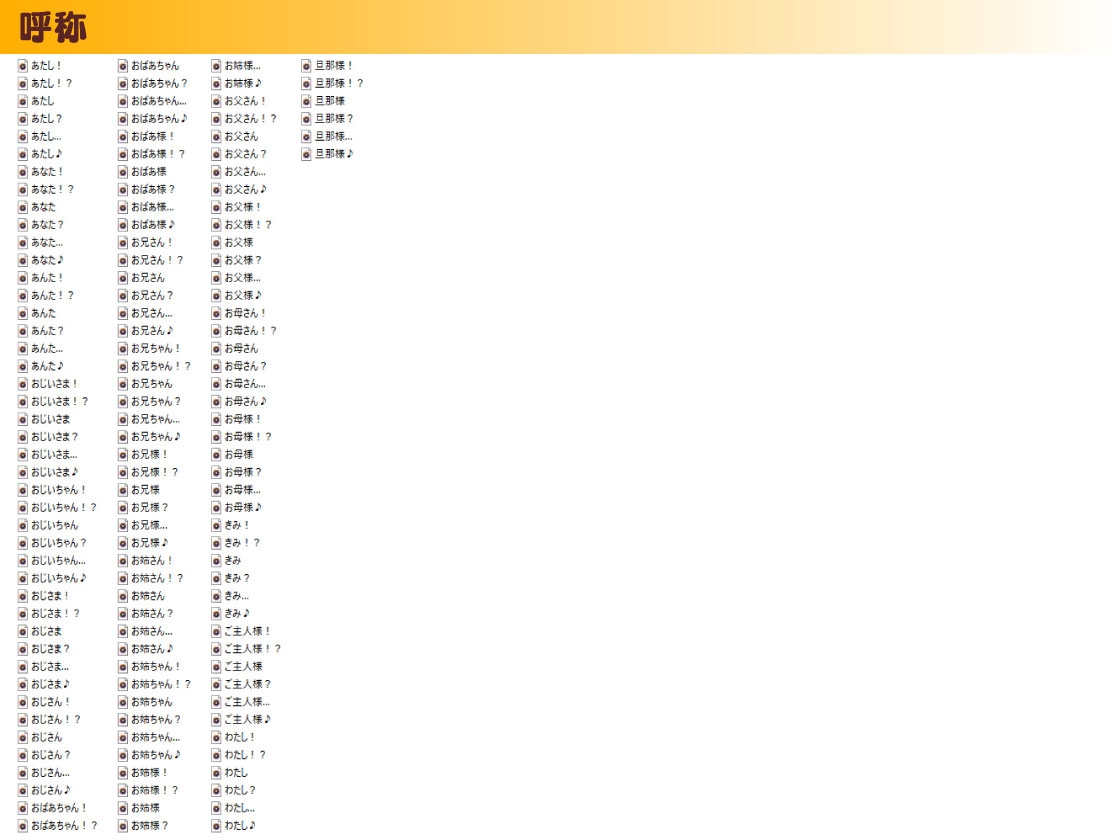Click the audio icon beside あたし！

(22, 66)
